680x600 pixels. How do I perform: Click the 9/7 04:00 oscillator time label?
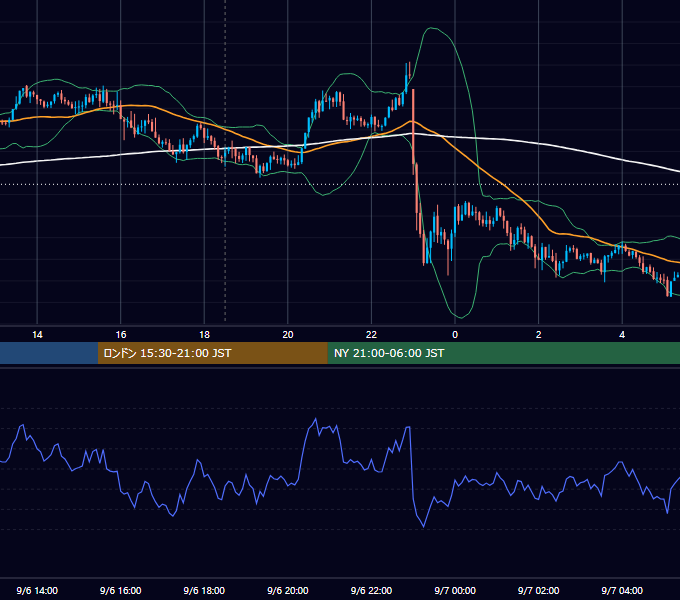click(622, 590)
